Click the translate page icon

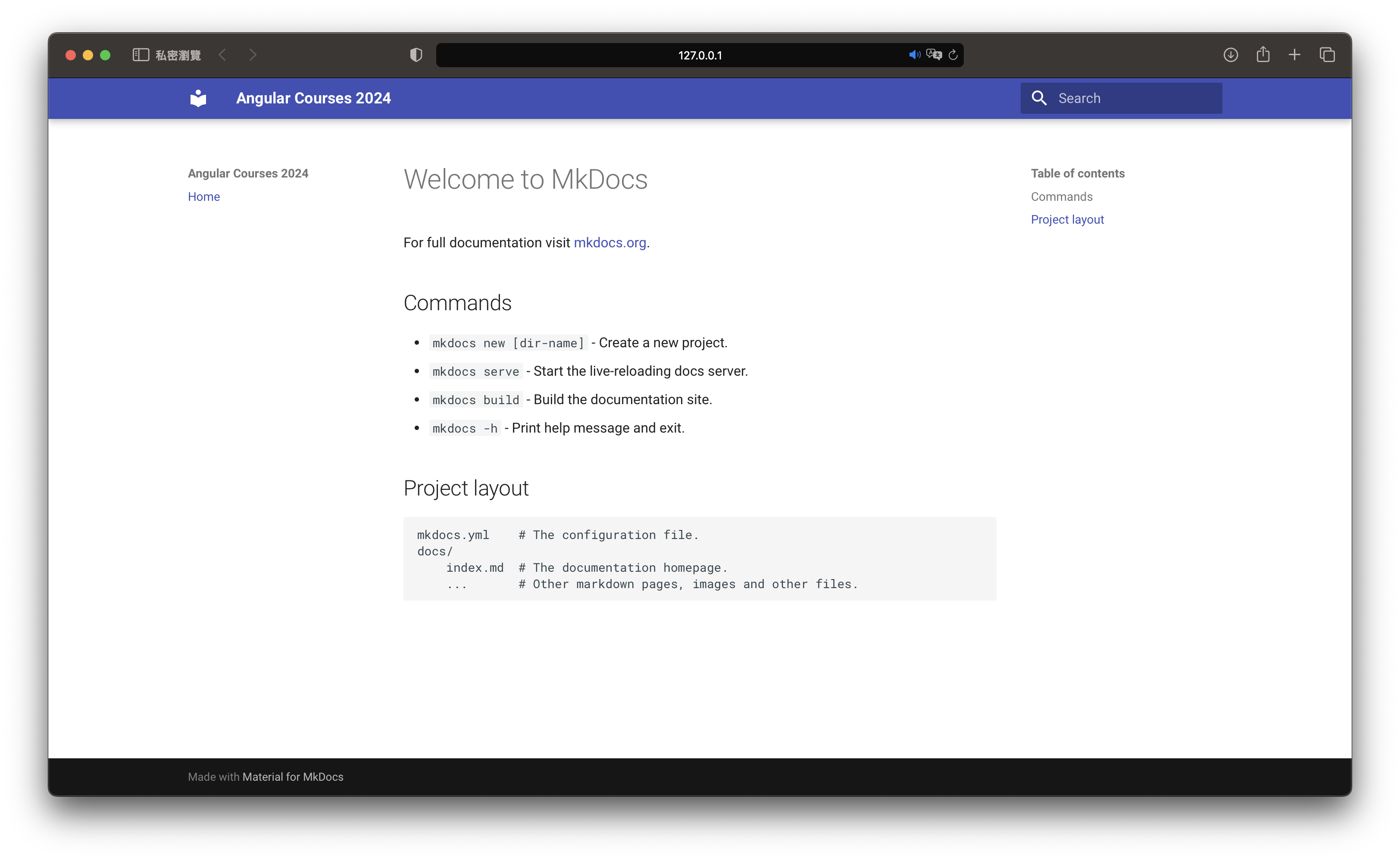(x=934, y=55)
